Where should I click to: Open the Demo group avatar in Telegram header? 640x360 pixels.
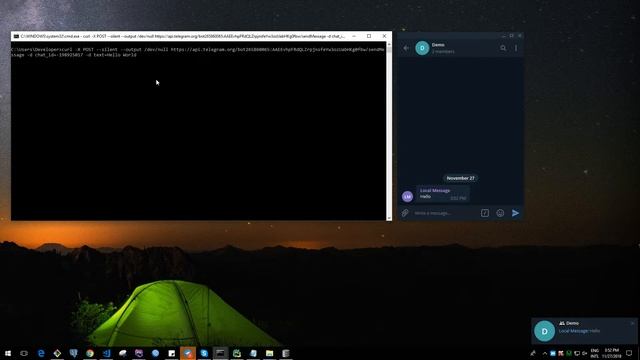422,48
